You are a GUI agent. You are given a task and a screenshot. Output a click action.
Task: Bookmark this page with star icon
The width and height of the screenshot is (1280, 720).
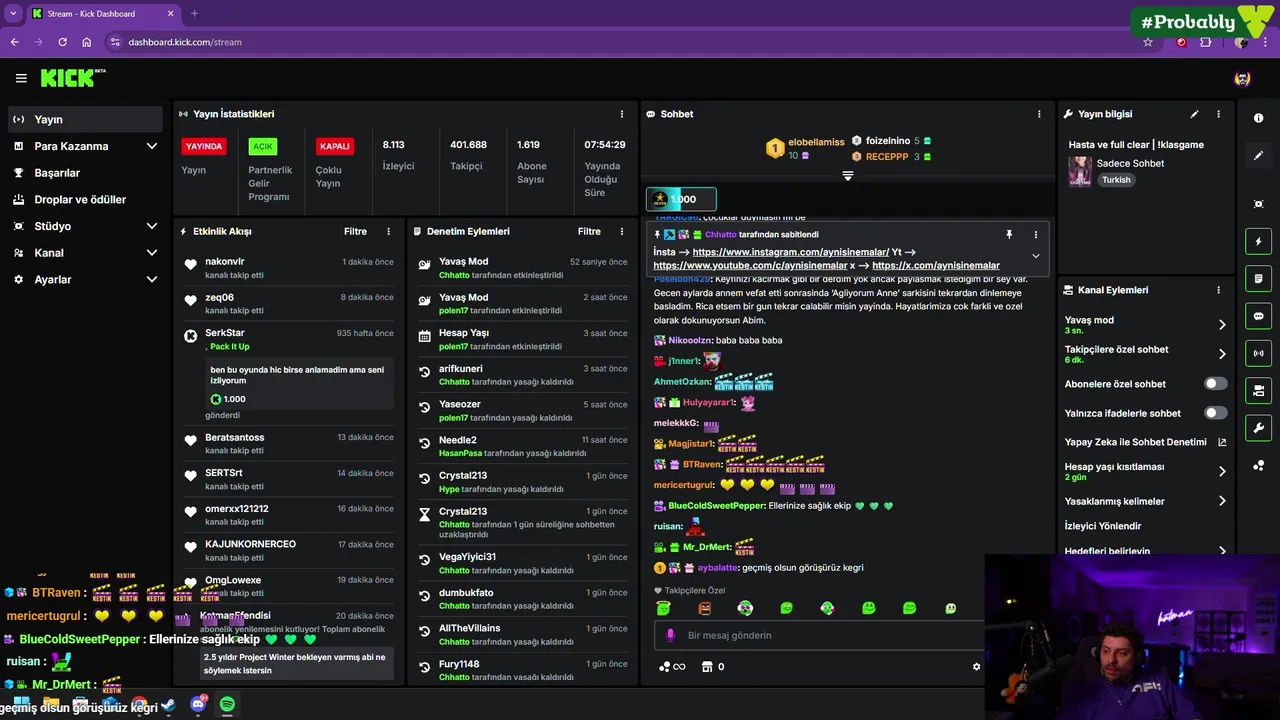pyautogui.click(x=1148, y=42)
